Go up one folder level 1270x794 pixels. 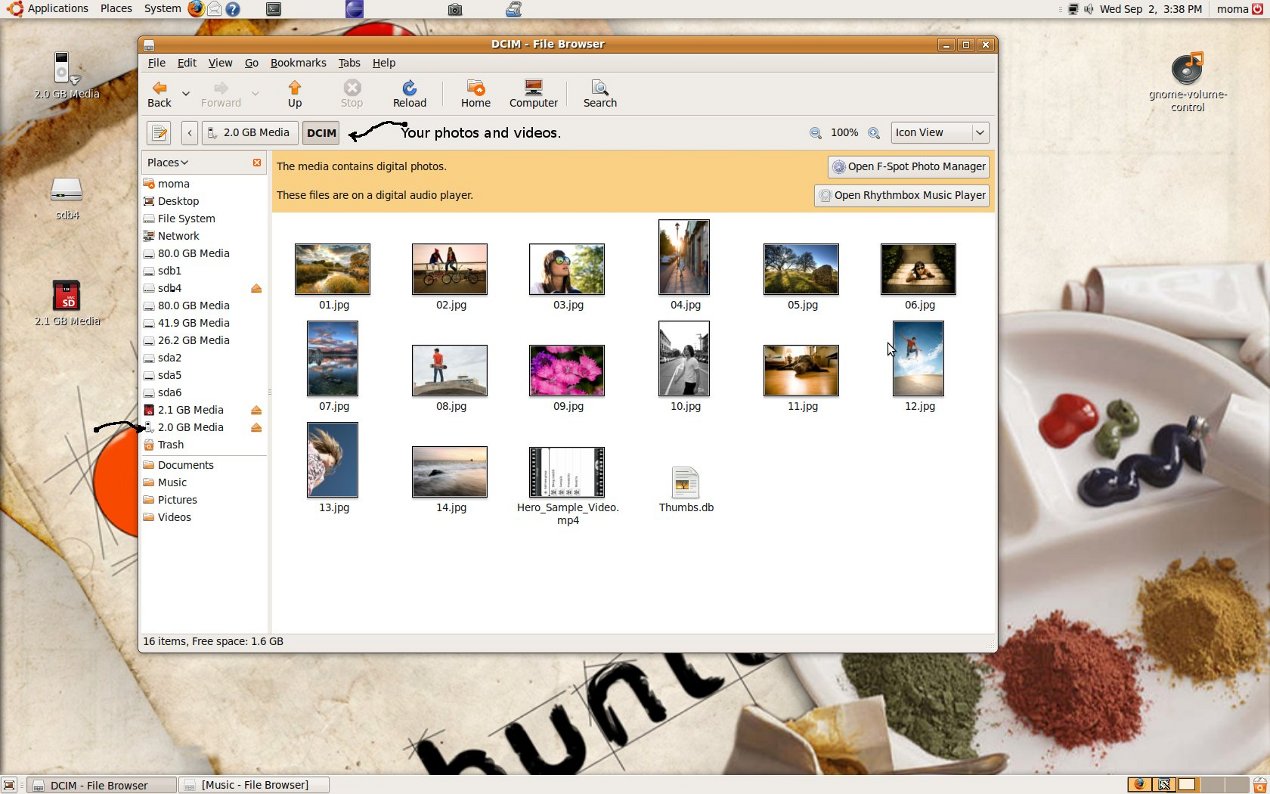(294, 94)
